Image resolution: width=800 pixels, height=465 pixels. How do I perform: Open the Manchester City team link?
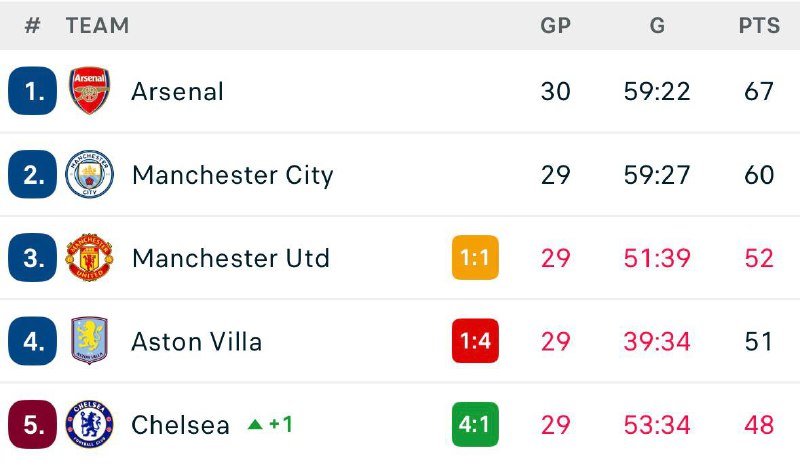(x=232, y=175)
